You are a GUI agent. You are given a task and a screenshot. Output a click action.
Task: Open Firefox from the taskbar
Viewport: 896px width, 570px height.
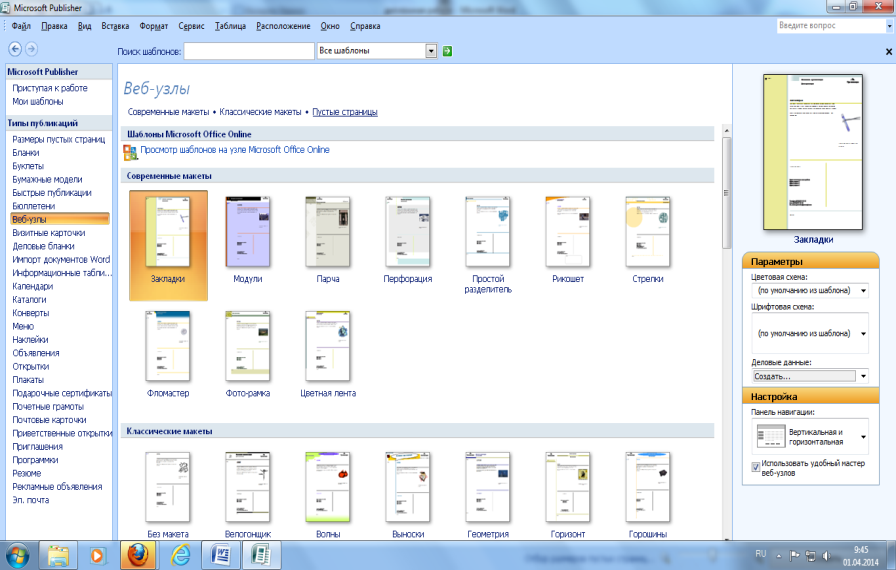point(138,555)
